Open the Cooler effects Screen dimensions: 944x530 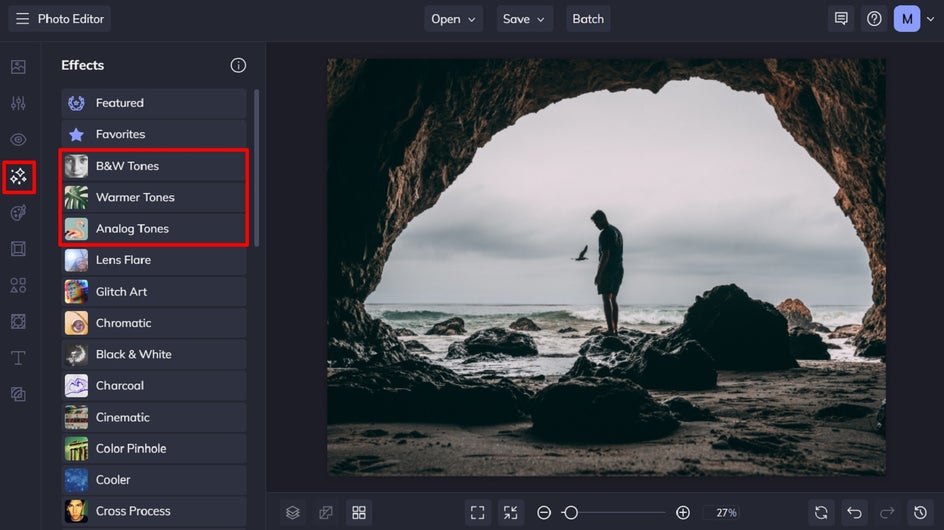[x=154, y=480]
